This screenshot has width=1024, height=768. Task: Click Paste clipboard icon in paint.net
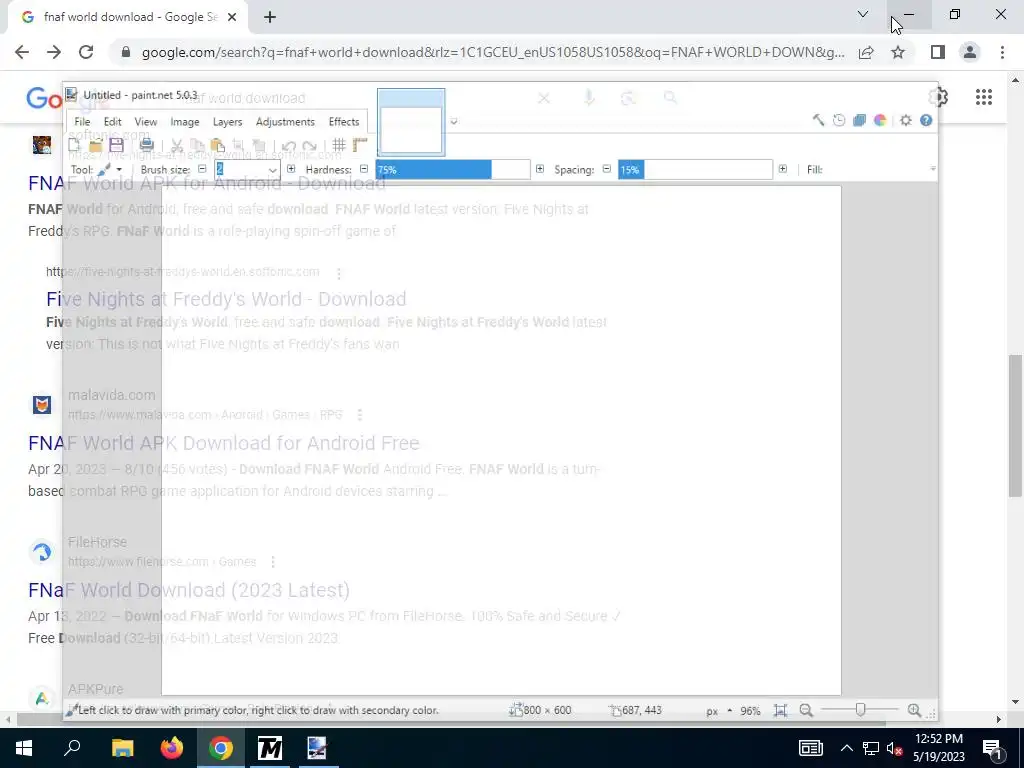pos(218,145)
